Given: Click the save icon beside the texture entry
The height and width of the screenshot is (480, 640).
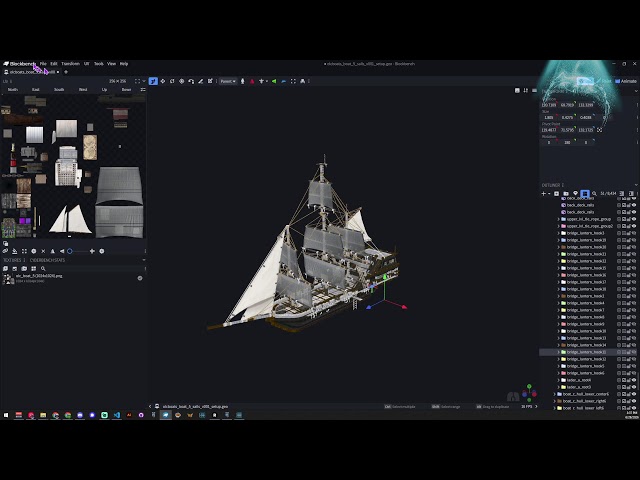Looking at the screenshot, I should click(140, 278).
